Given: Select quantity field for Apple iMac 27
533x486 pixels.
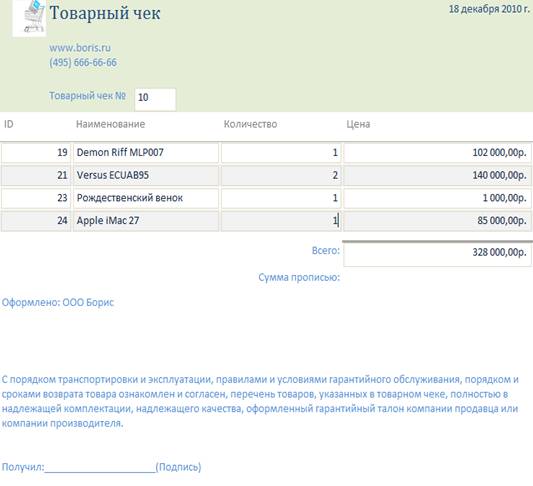Looking at the screenshot, I should 281,221.
